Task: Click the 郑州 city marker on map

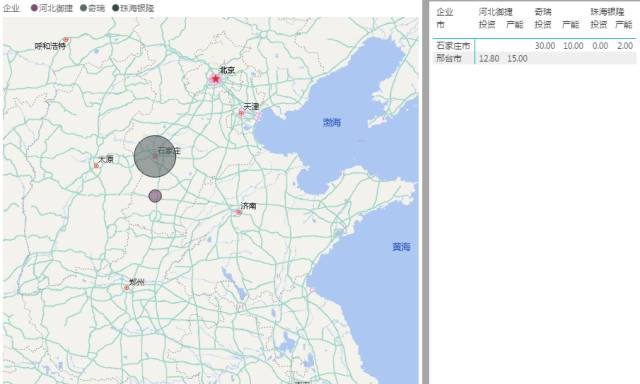Action: (127, 288)
